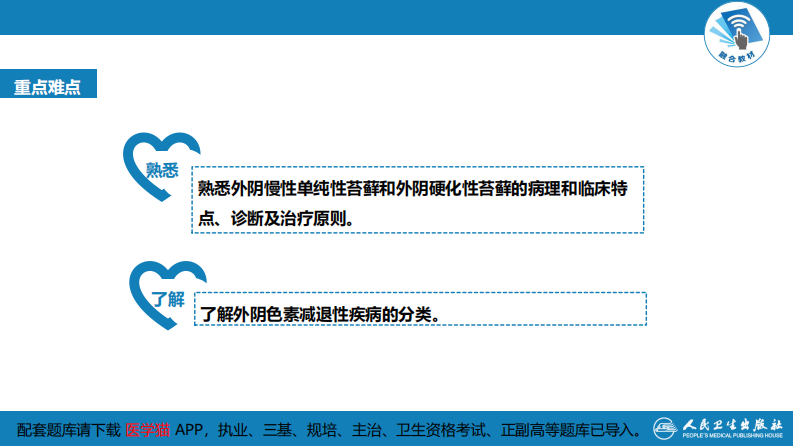Click the second line 点、诊断及治疗原则
This screenshot has width=793, height=446.
[276, 218]
